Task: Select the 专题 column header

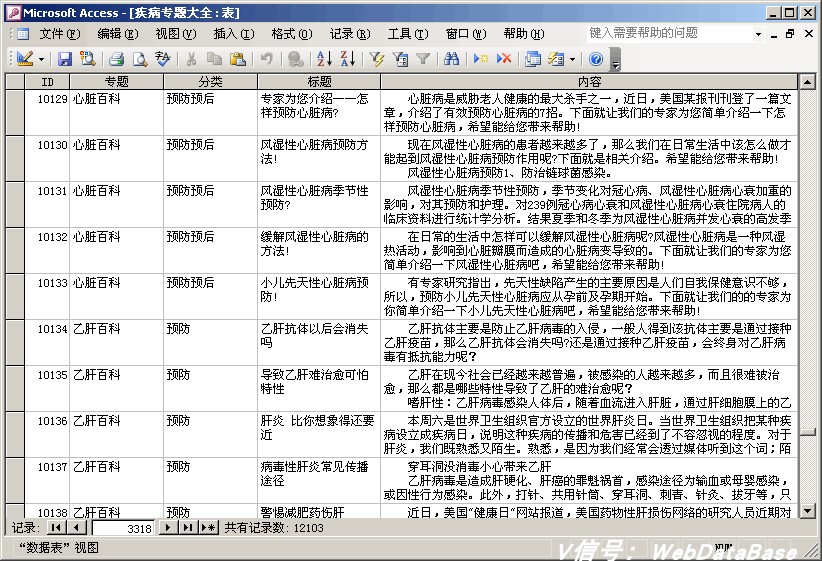Action: pos(116,81)
